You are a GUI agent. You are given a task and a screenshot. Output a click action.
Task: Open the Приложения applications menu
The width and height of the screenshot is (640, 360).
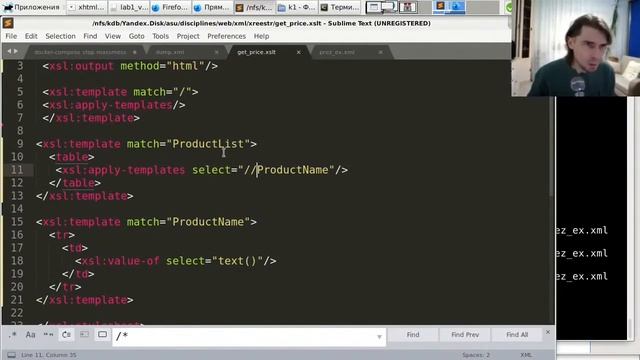32,7
